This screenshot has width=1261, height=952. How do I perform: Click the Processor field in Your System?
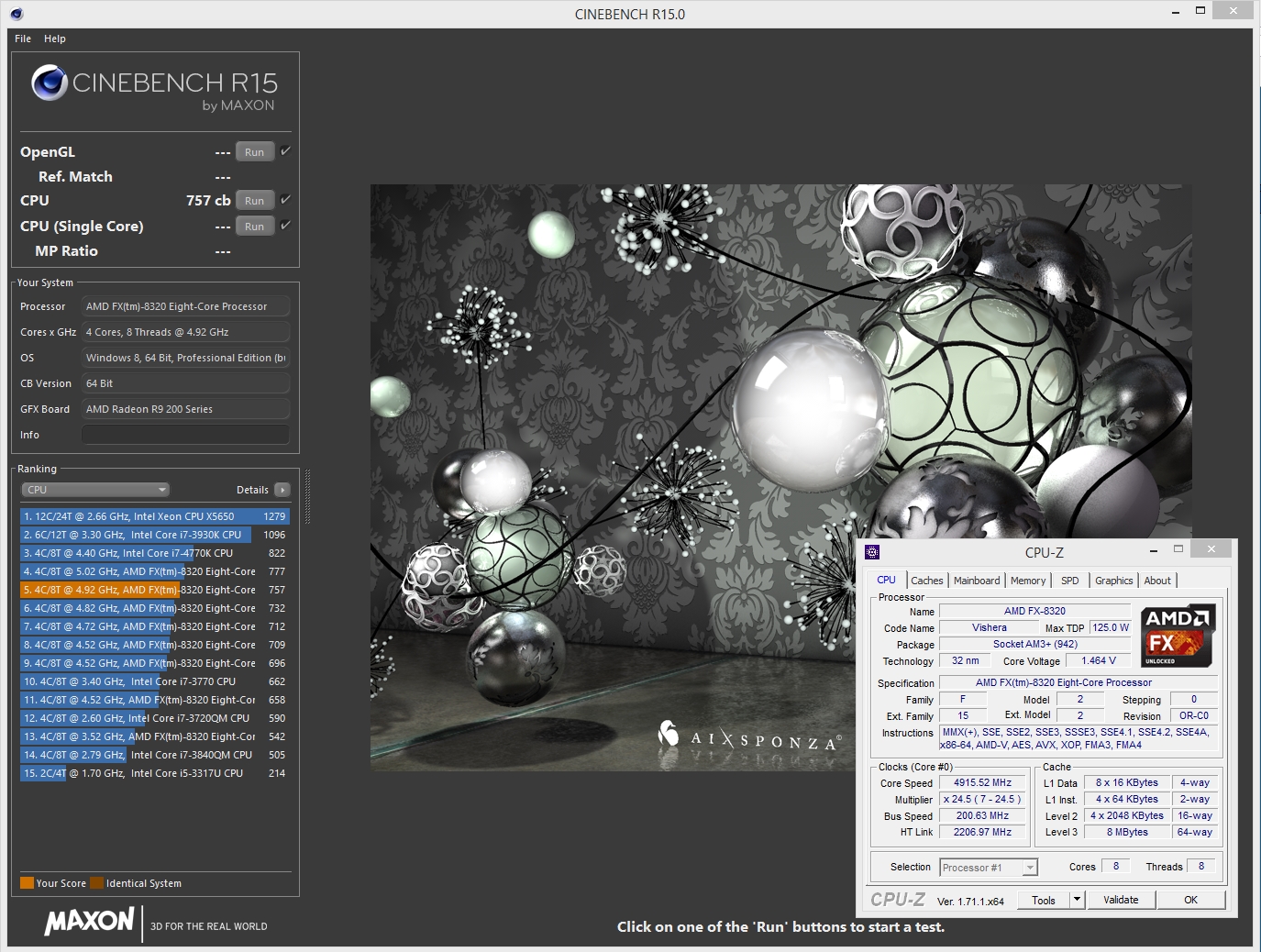pyautogui.click(x=185, y=306)
